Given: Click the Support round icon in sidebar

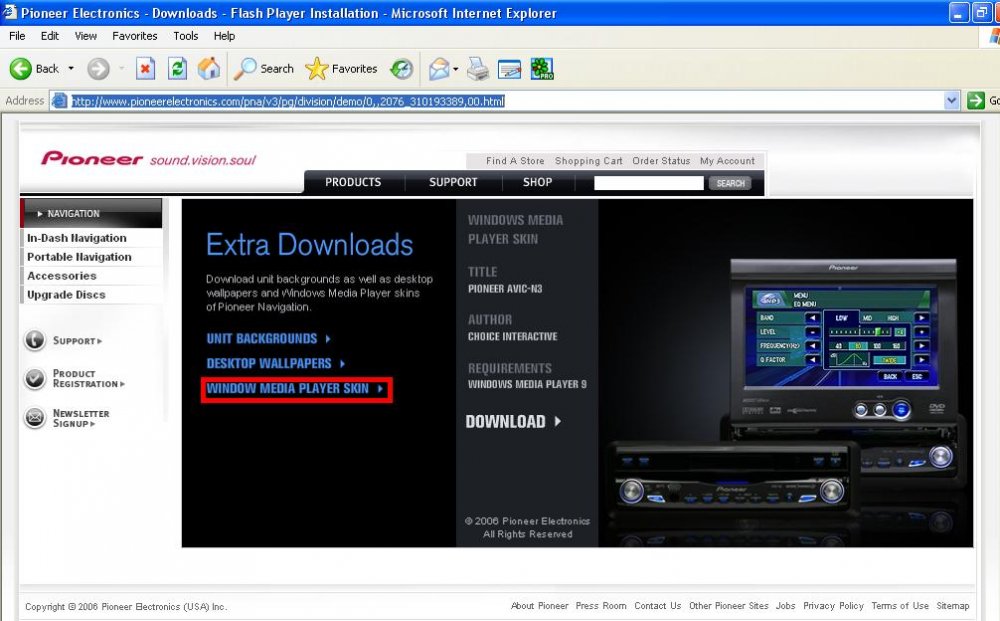Looking at the screenshot, I should tap(34, 340).
